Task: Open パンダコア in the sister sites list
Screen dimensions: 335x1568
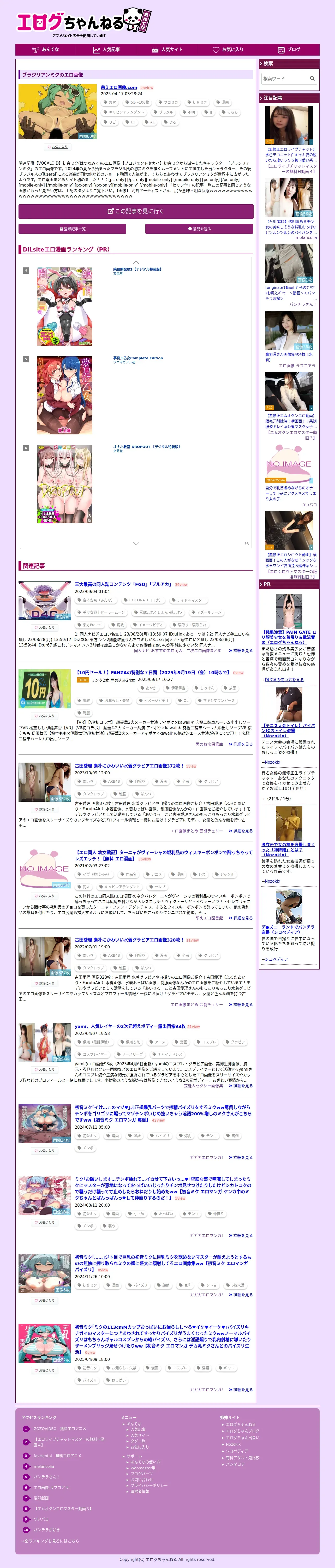Action: coord(235,1464)
